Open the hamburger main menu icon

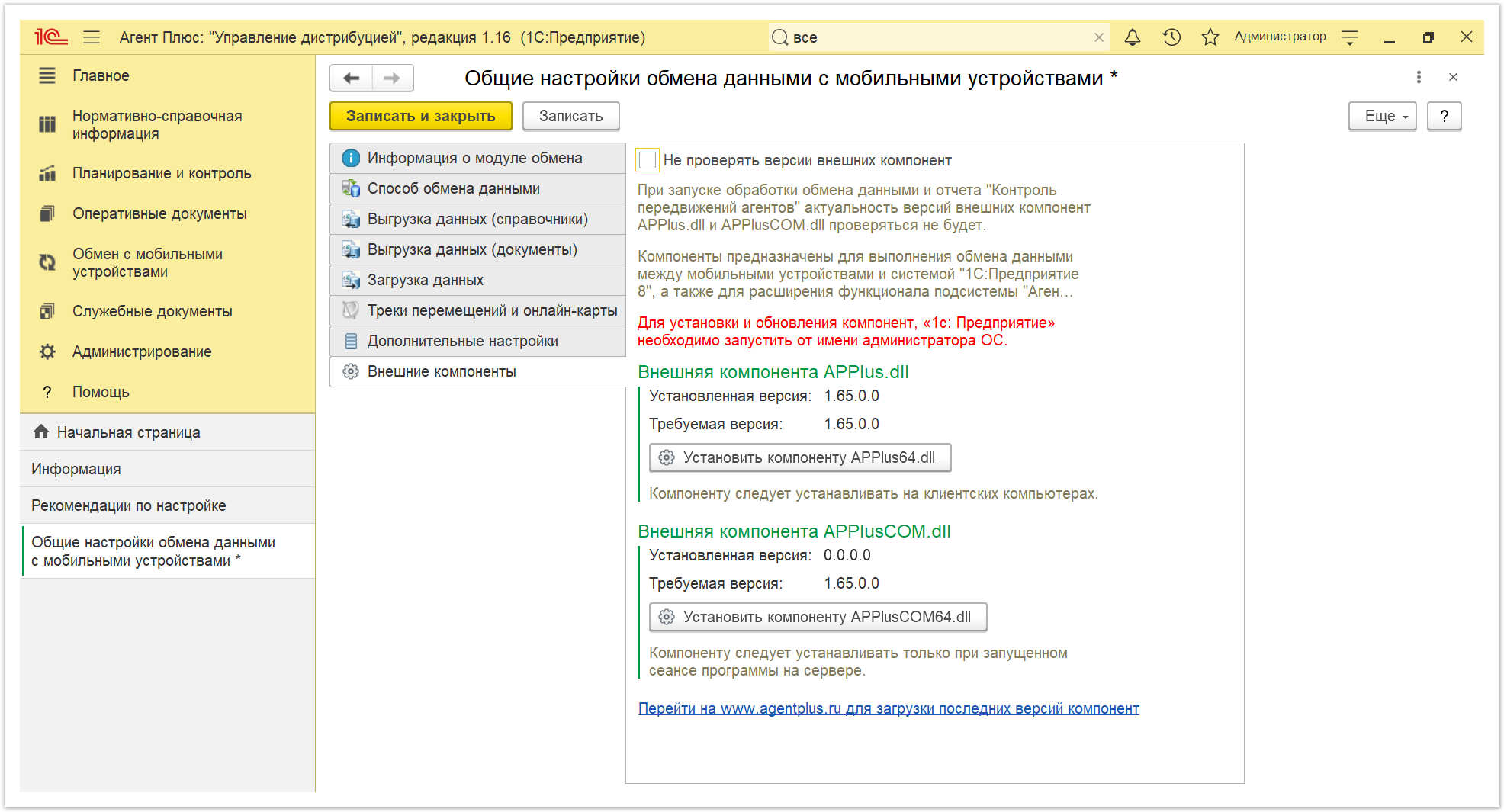coord(92,37)
